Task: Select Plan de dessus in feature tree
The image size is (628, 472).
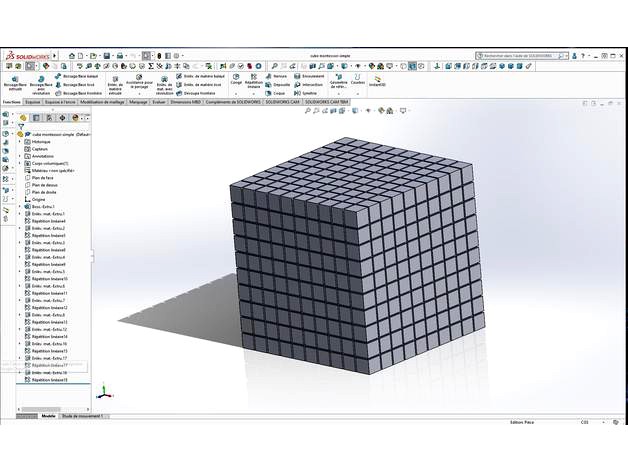Action: point(41,185)
